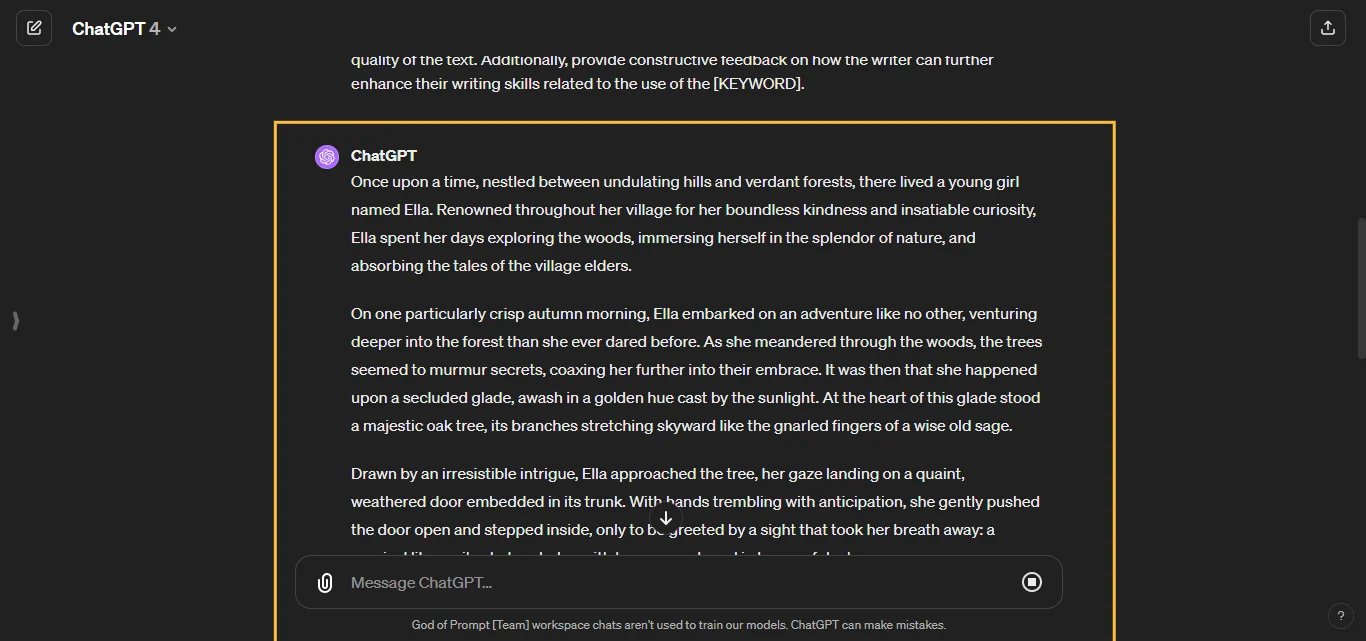Click the God of Prompt disclaimer text
1366x641 pixels.
pyautogui.click(x=679, y=624)
